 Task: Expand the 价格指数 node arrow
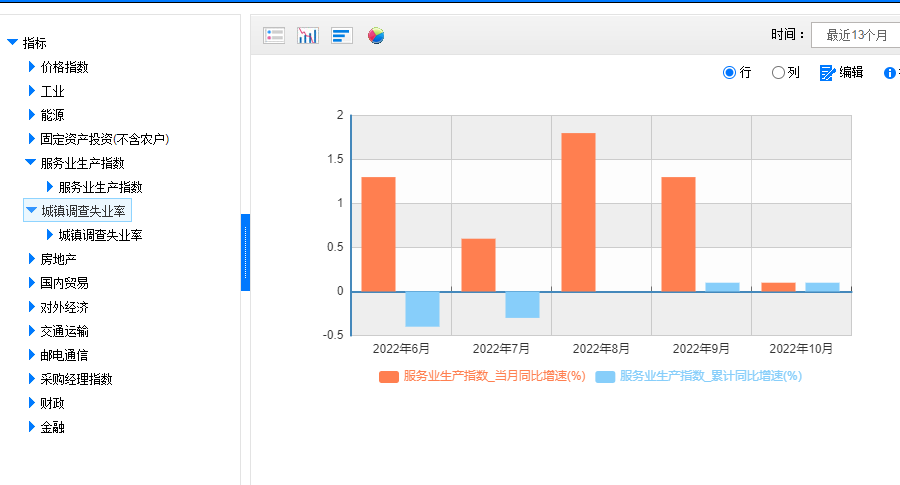pos(32,67)
